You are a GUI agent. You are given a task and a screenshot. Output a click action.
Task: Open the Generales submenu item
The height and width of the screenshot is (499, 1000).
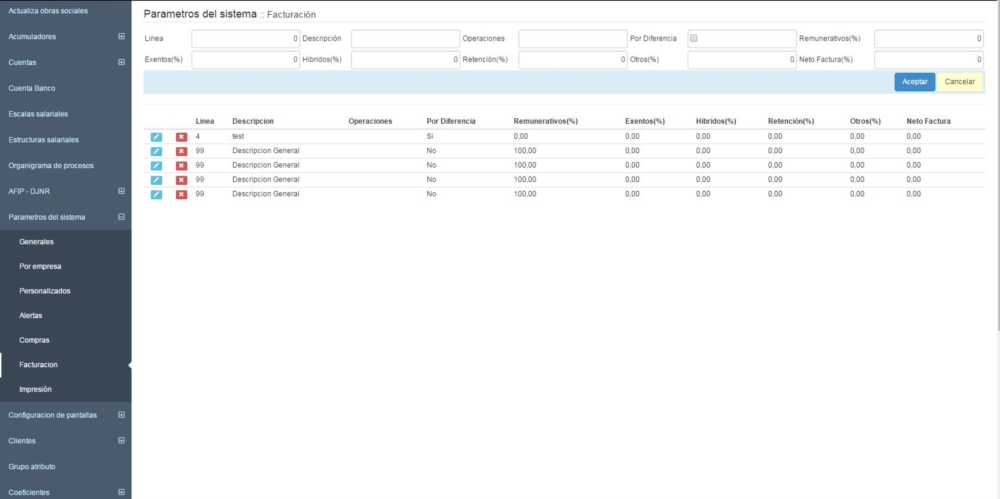pyautogui.click(x=37, y=242)
